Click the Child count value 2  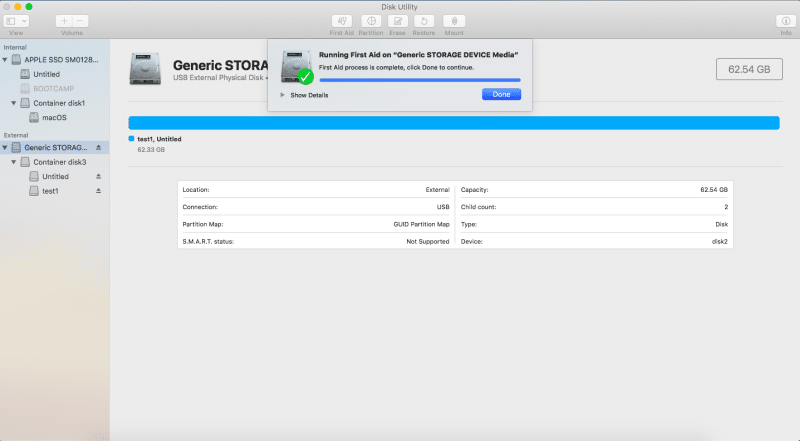tap(726, 207)
